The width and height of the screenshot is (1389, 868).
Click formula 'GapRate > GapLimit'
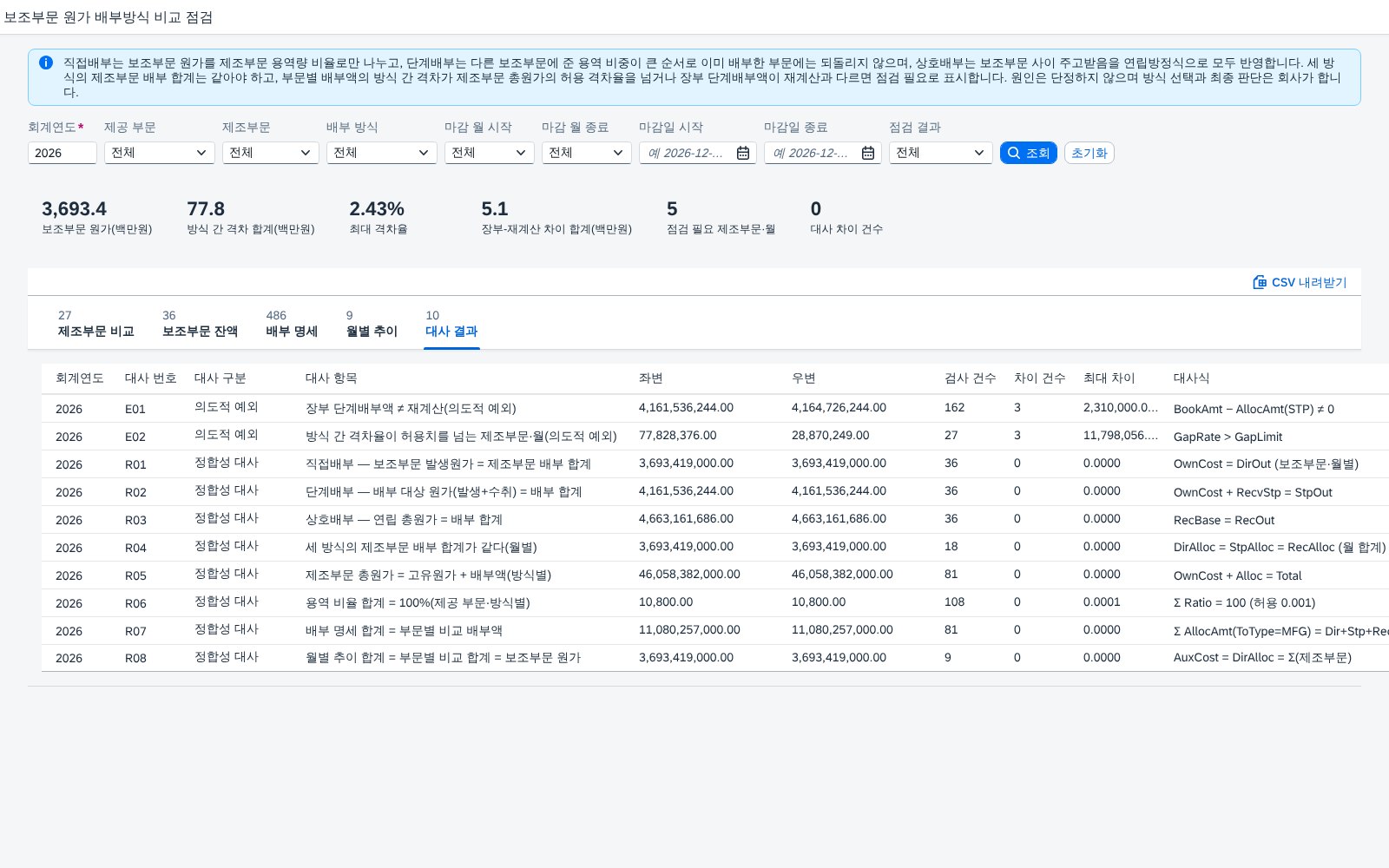pyautogui.click(x=1228, y=437)
